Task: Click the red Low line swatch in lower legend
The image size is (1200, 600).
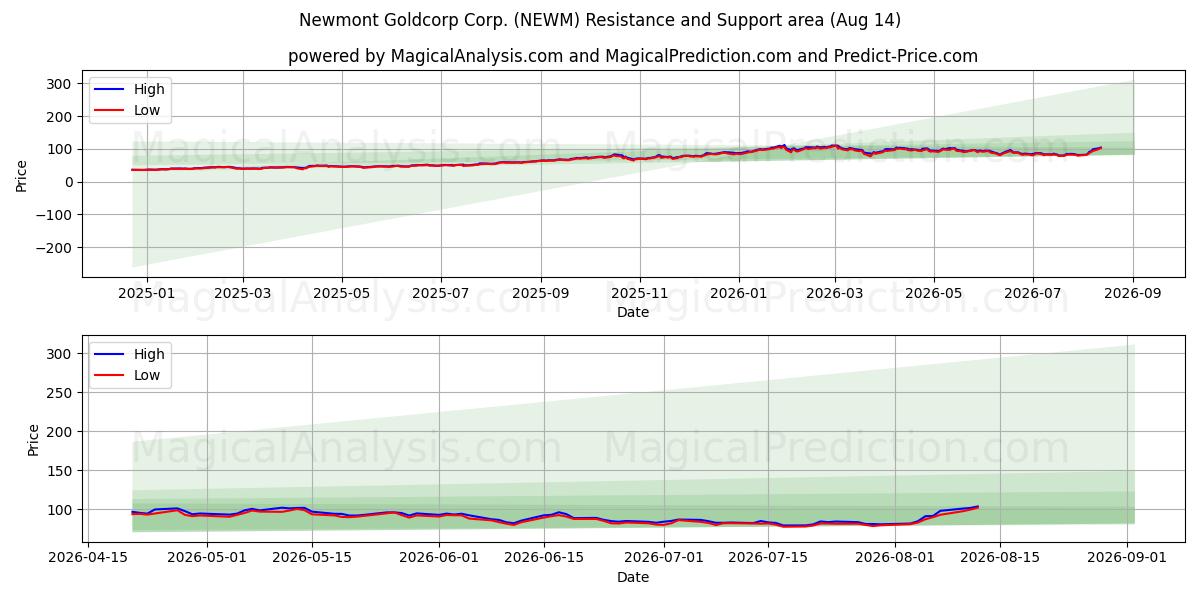Action: [x=110, y=376]
